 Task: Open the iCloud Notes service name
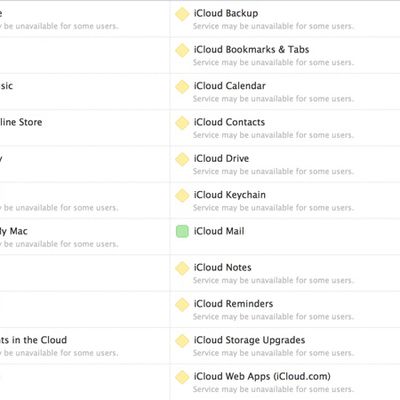(x=223, y=268)
